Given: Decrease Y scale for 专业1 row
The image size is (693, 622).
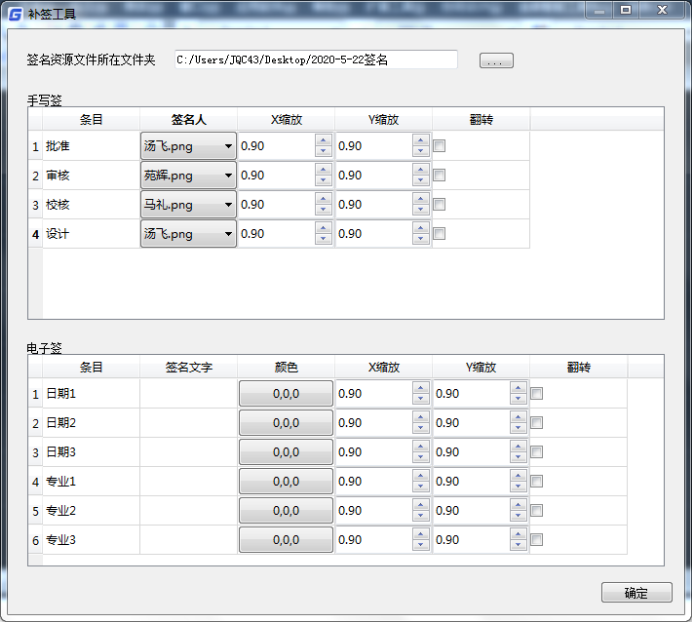Looking at the screenshot, I should [518, 487].
